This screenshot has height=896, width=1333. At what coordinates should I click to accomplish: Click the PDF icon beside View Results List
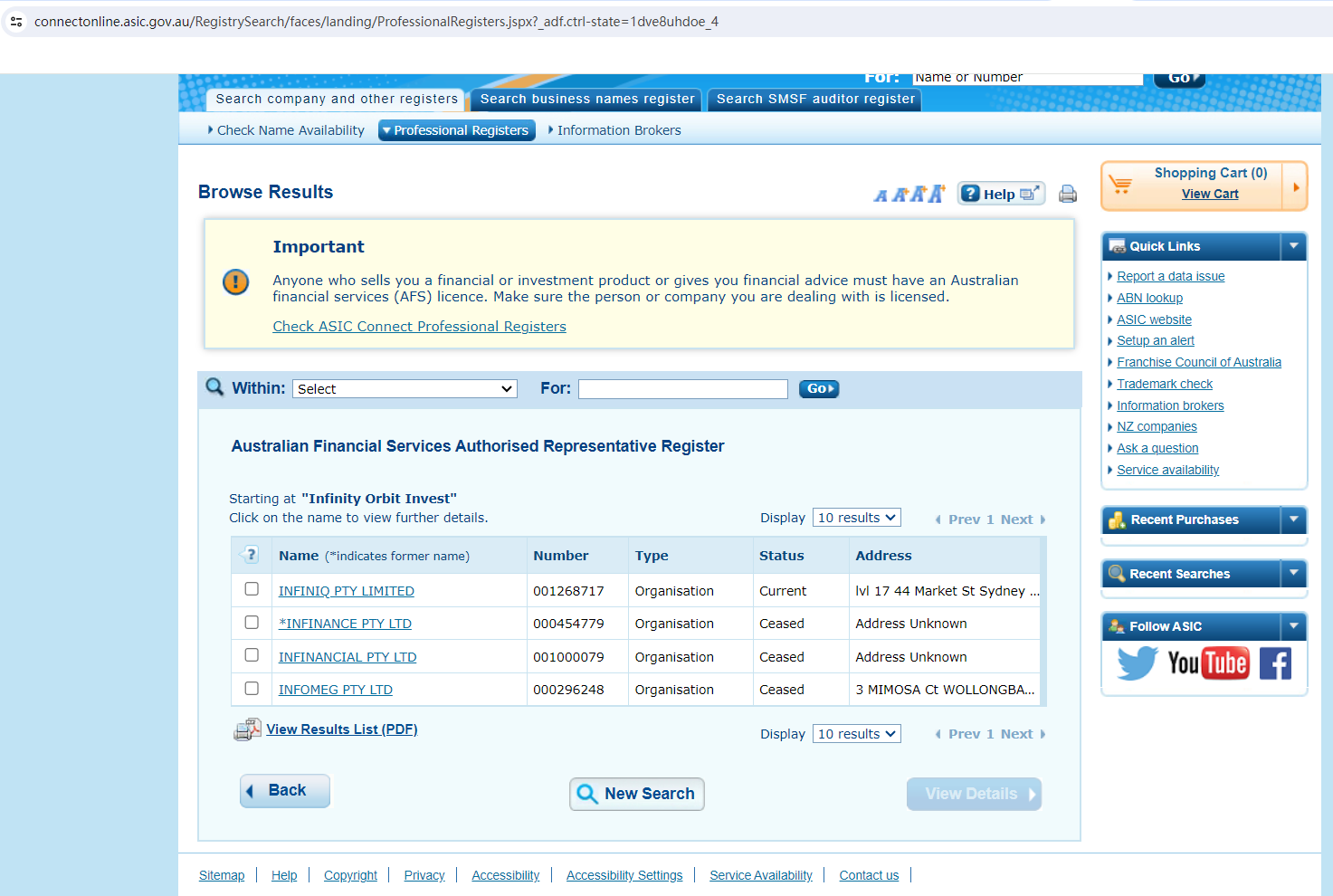point(247,729)
